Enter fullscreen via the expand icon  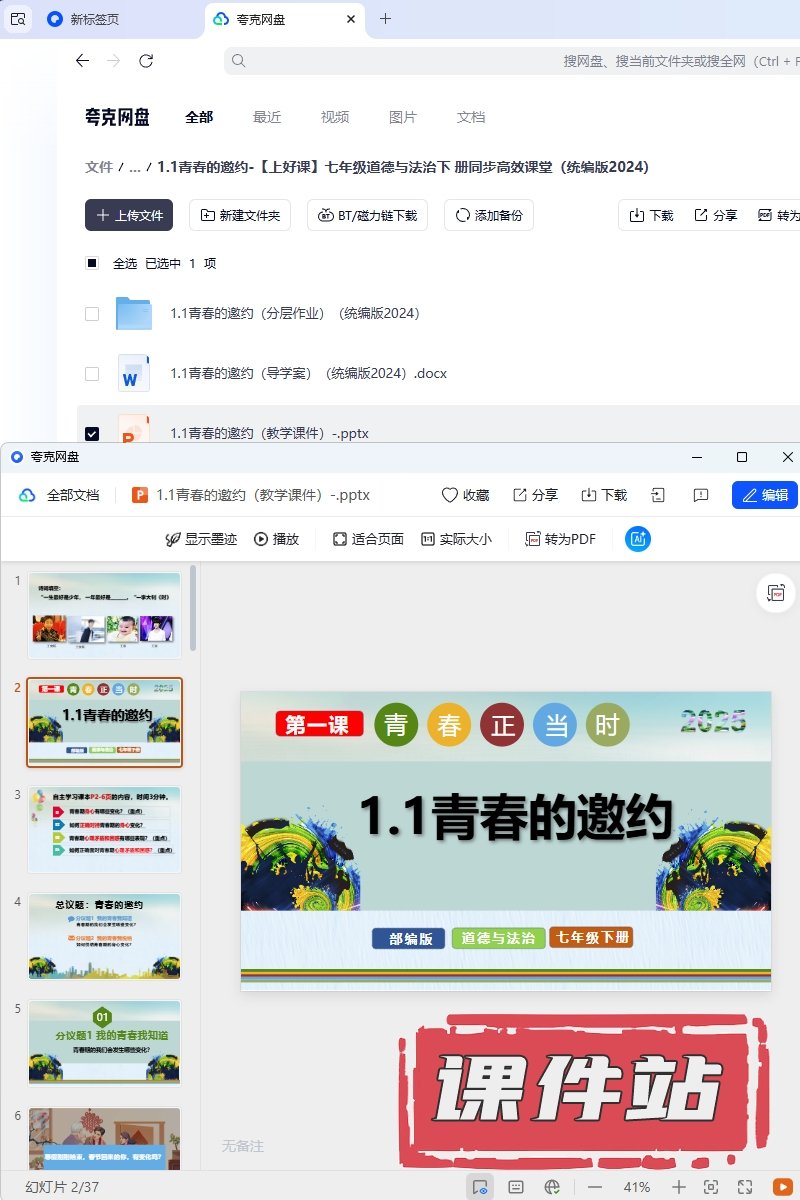[x=745, y=1187]
